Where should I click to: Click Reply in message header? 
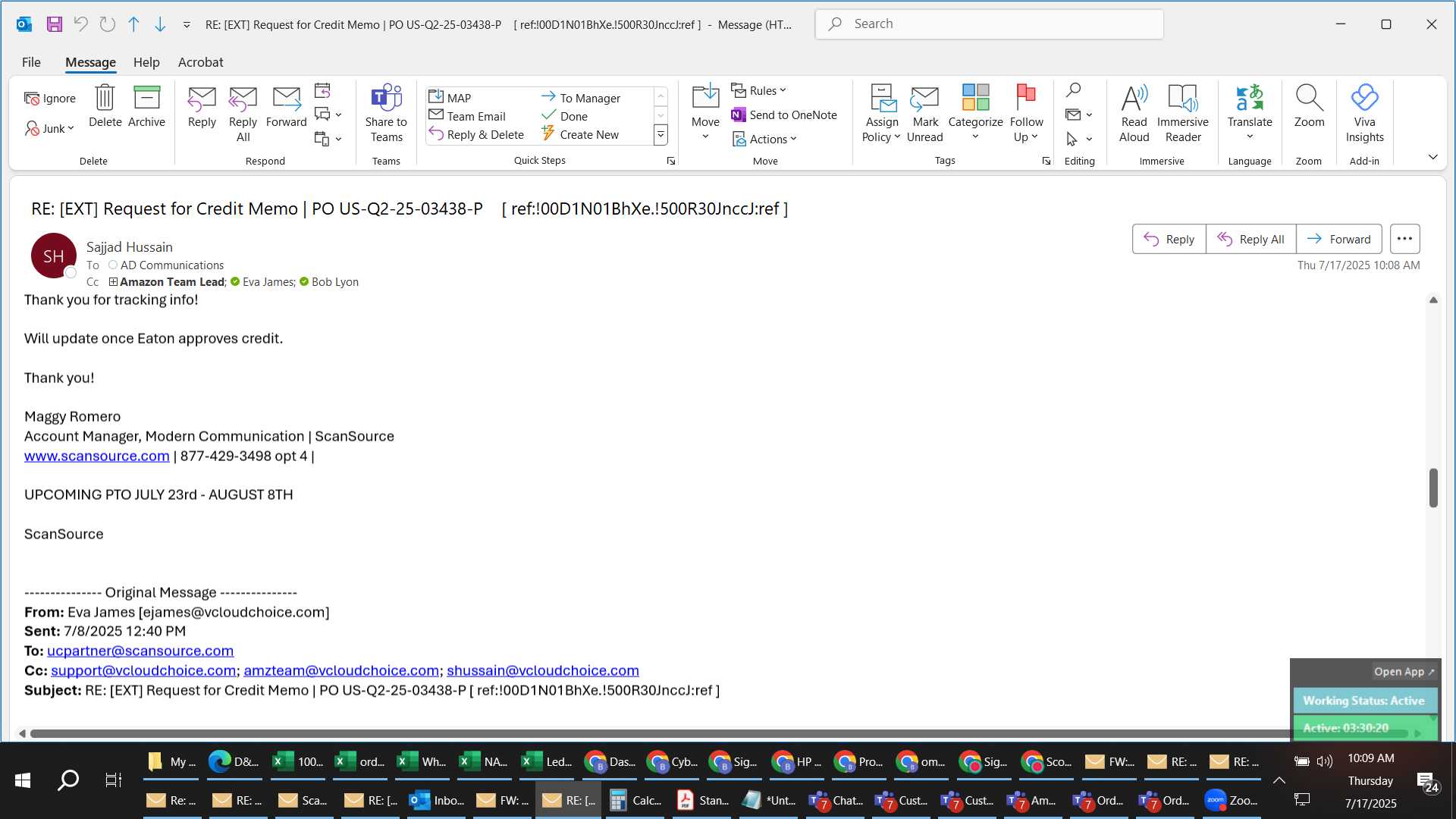pos(1169,239)
